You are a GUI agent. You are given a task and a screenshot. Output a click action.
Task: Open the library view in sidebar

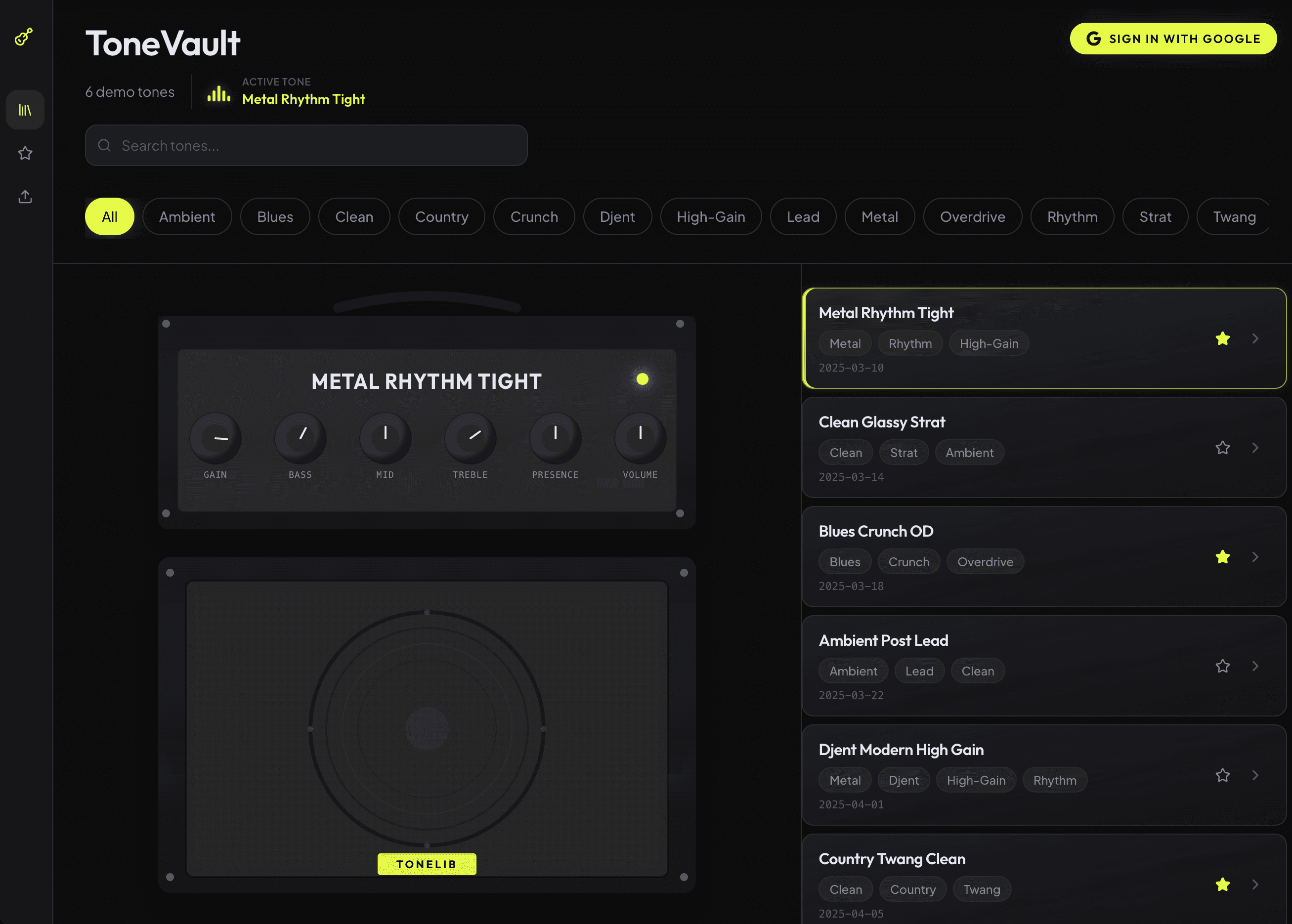tap(25, 110)
